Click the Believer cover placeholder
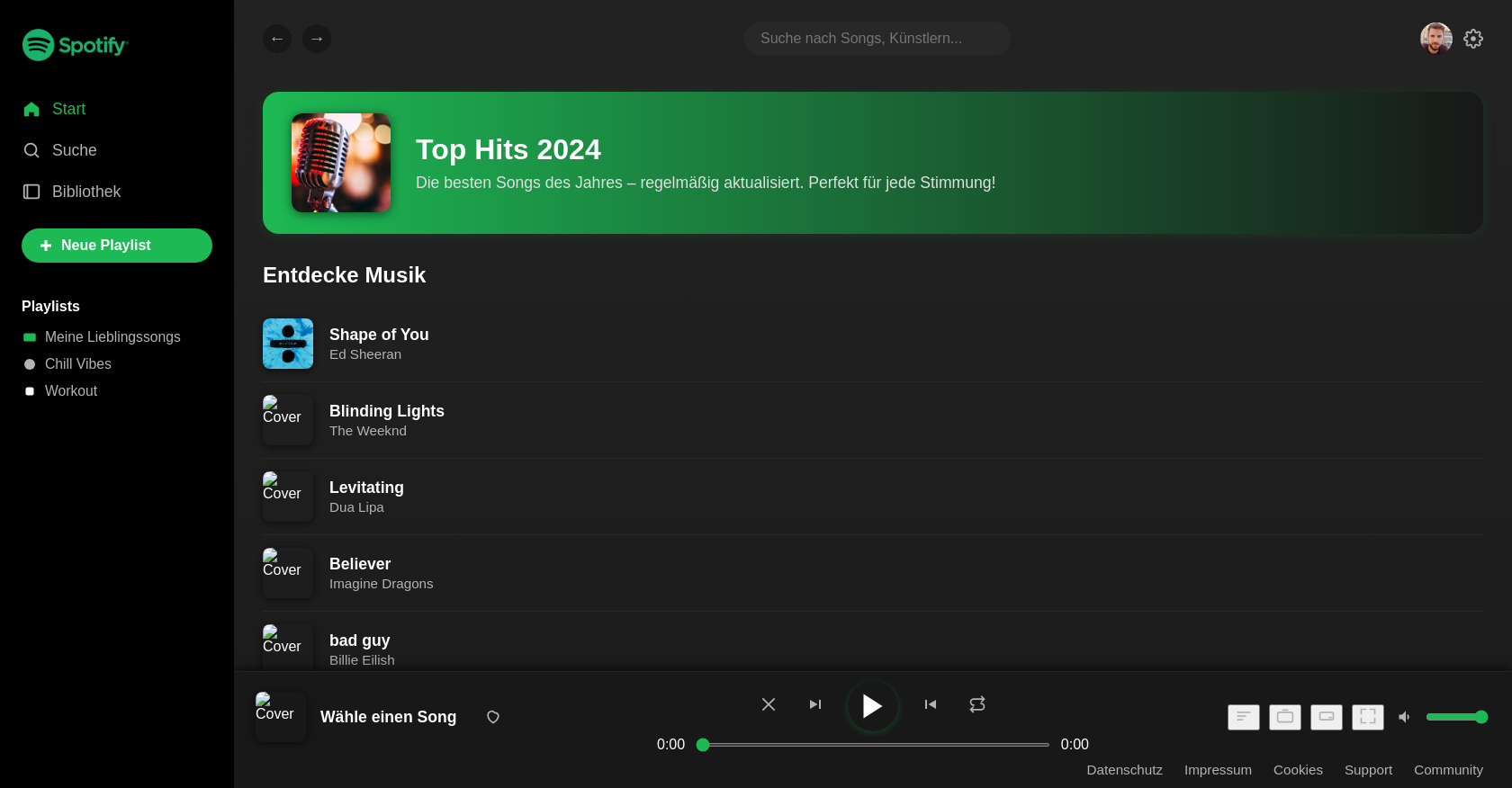Image resolution: width=1512 pixels, height=788 pixels. pos(288,573)
